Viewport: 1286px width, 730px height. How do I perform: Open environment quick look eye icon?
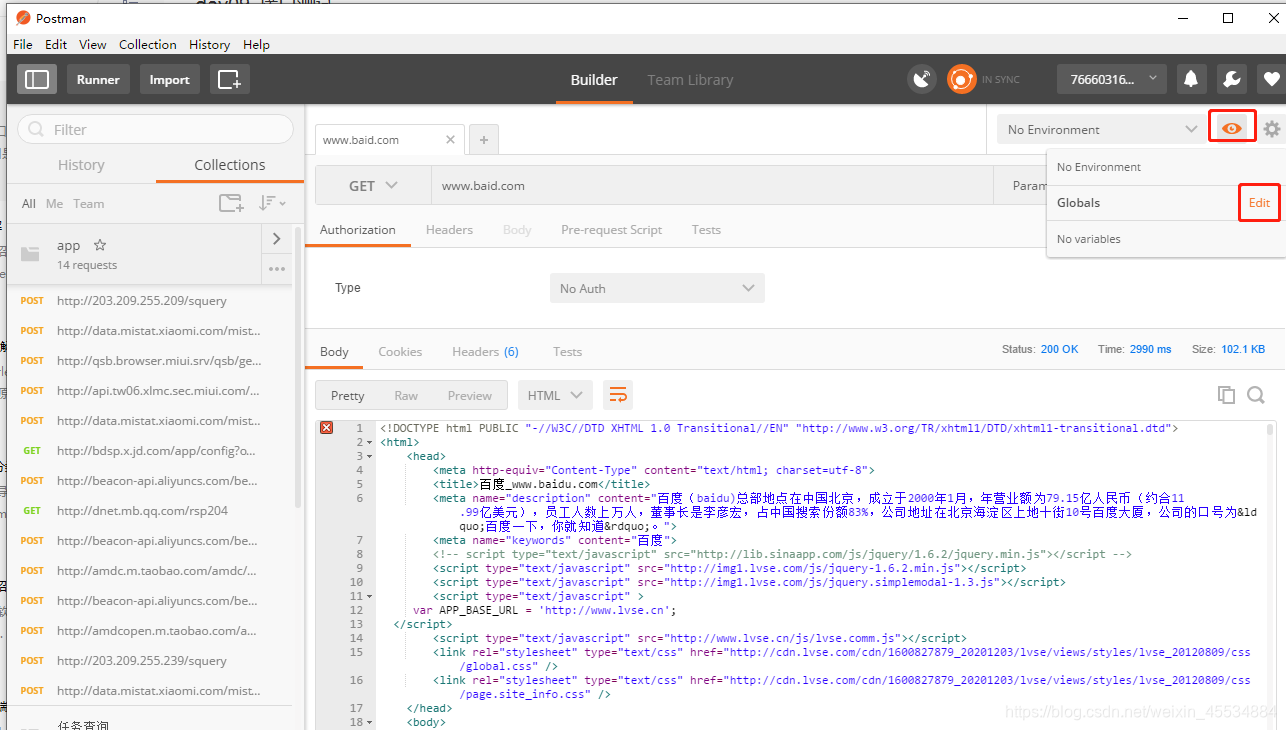[1232, 128]
